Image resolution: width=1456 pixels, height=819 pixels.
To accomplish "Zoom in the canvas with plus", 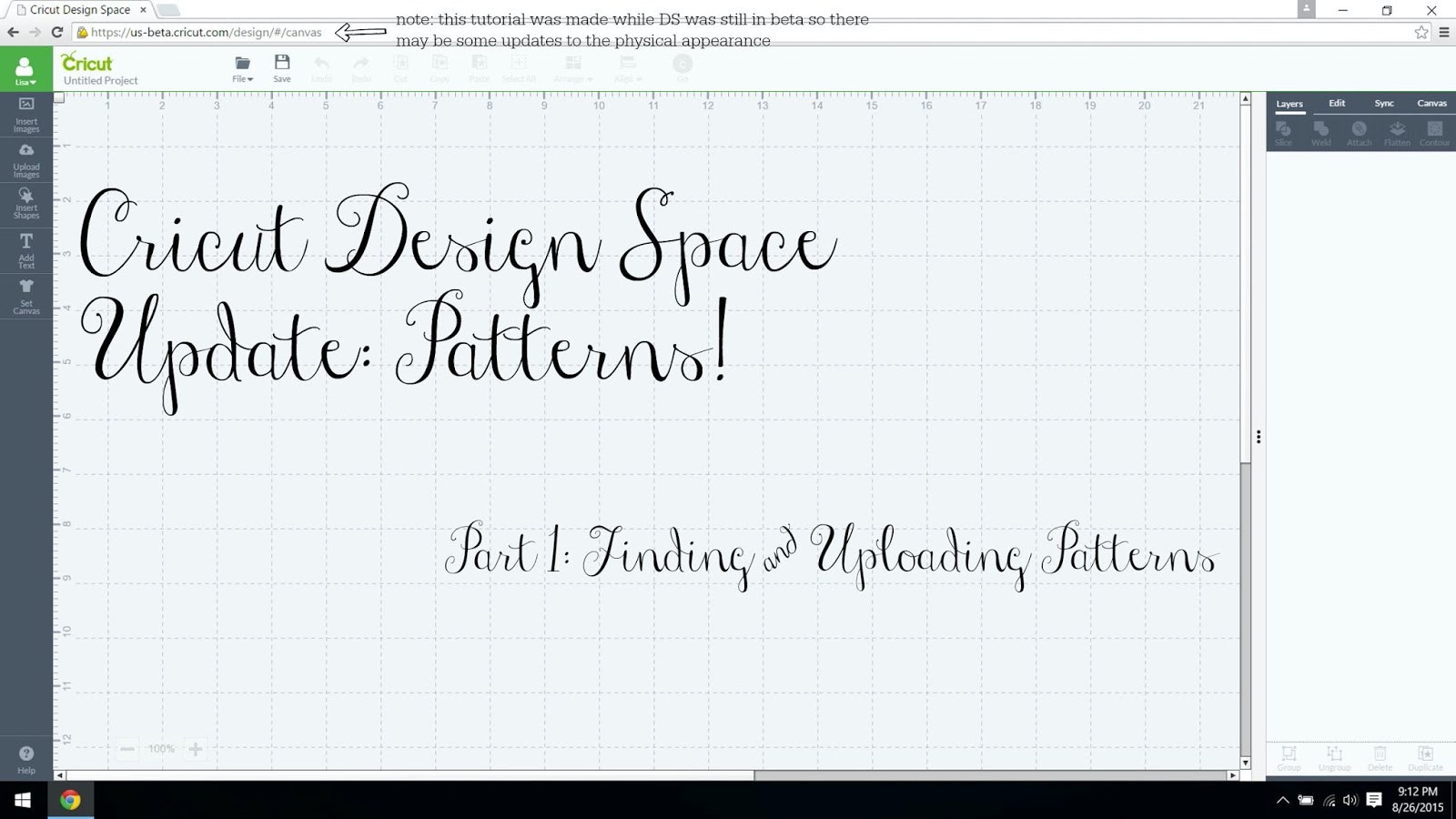I will pyautogui.click(x=196, y=749).
